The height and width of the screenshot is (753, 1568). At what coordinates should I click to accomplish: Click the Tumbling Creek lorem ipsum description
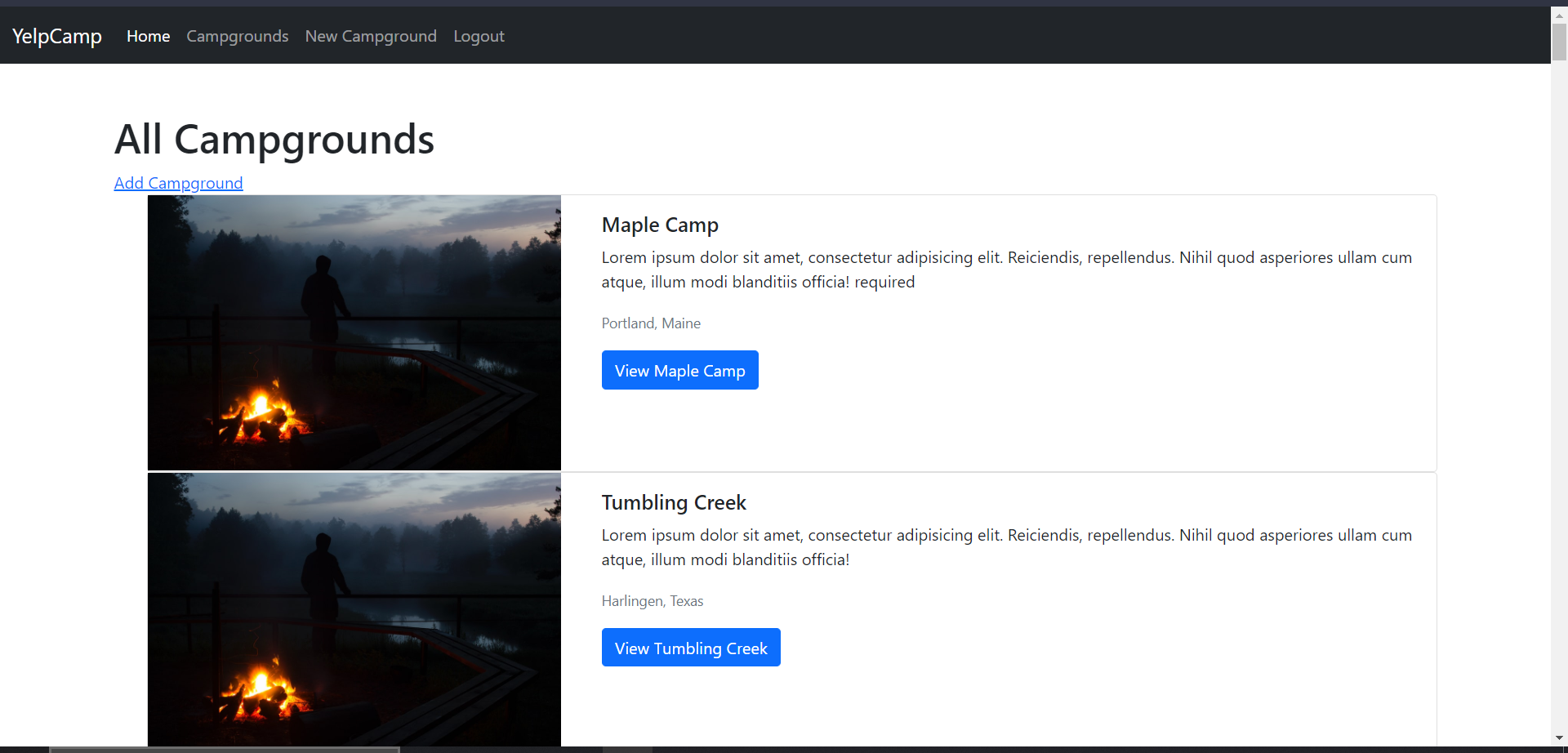point(1007,547)
